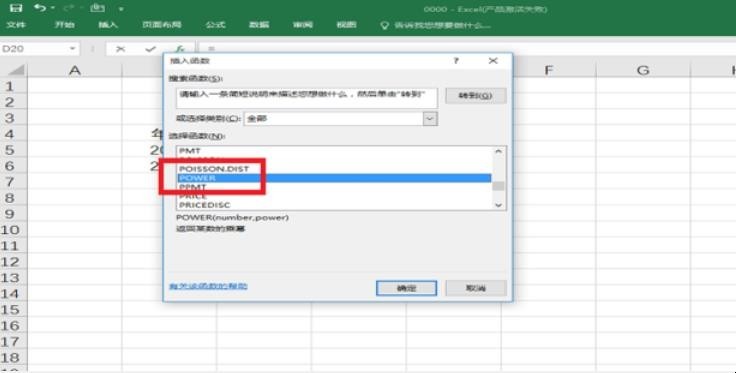This screenshot has width=736, height=373.
Task: Open the 文件 (File) tab
Action: (16, 25)
